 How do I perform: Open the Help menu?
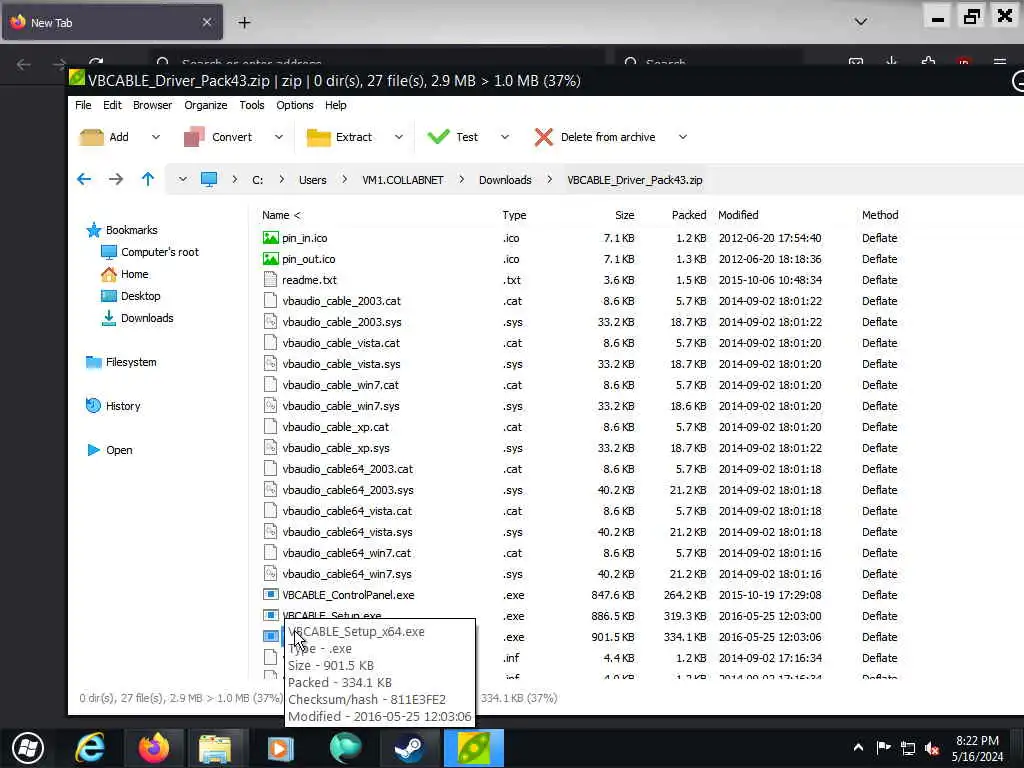point(336,105)
